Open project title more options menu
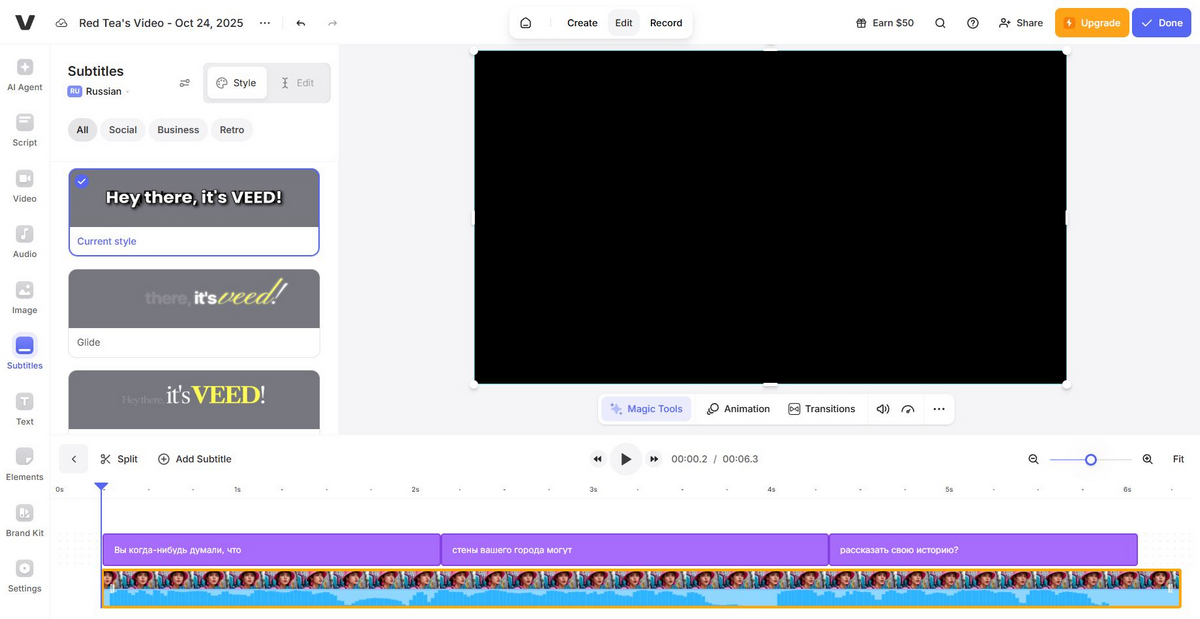This screenshot has height=619, width=1200. click(264, 23)
